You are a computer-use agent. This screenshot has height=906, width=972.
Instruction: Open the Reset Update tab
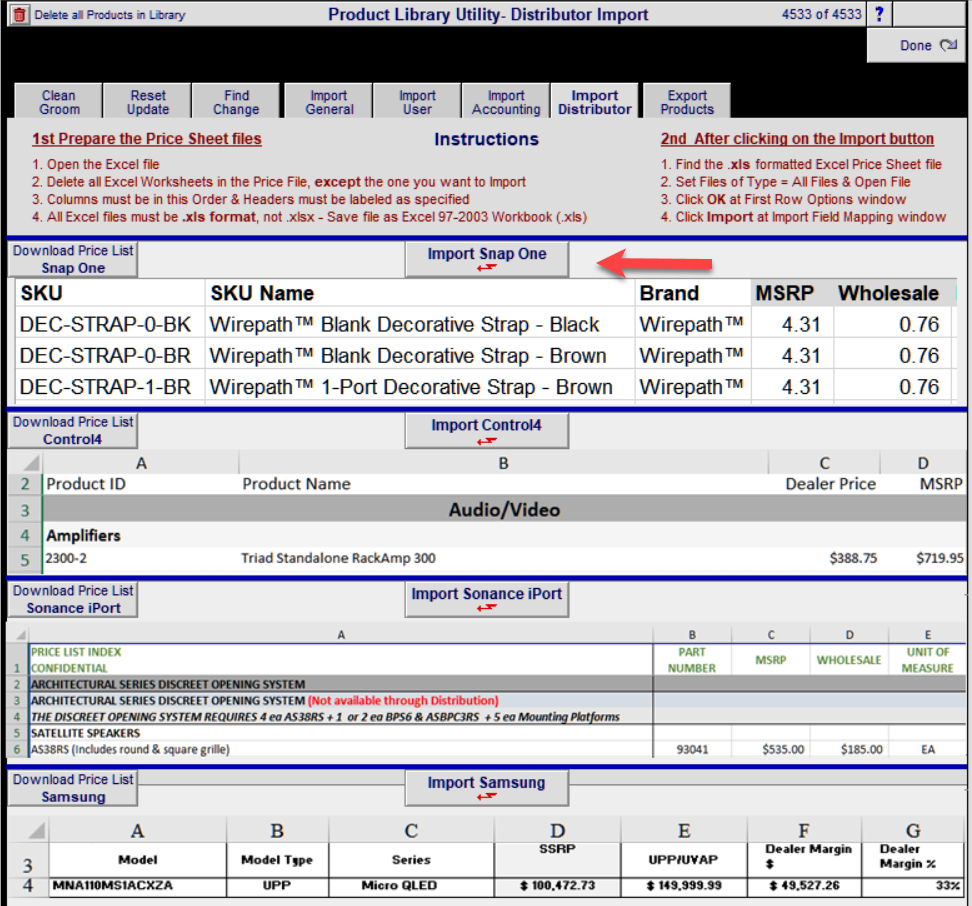(148, 102)
